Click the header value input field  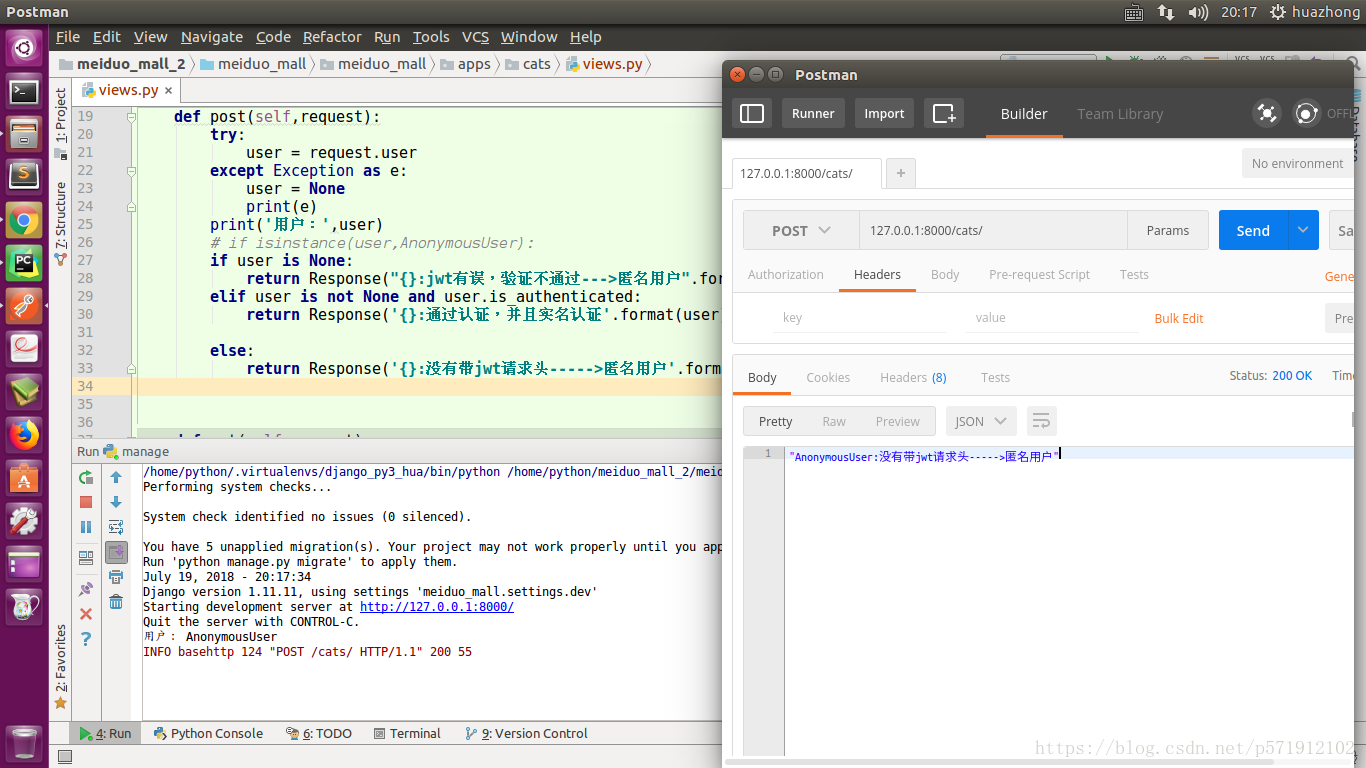point(1053,318)
